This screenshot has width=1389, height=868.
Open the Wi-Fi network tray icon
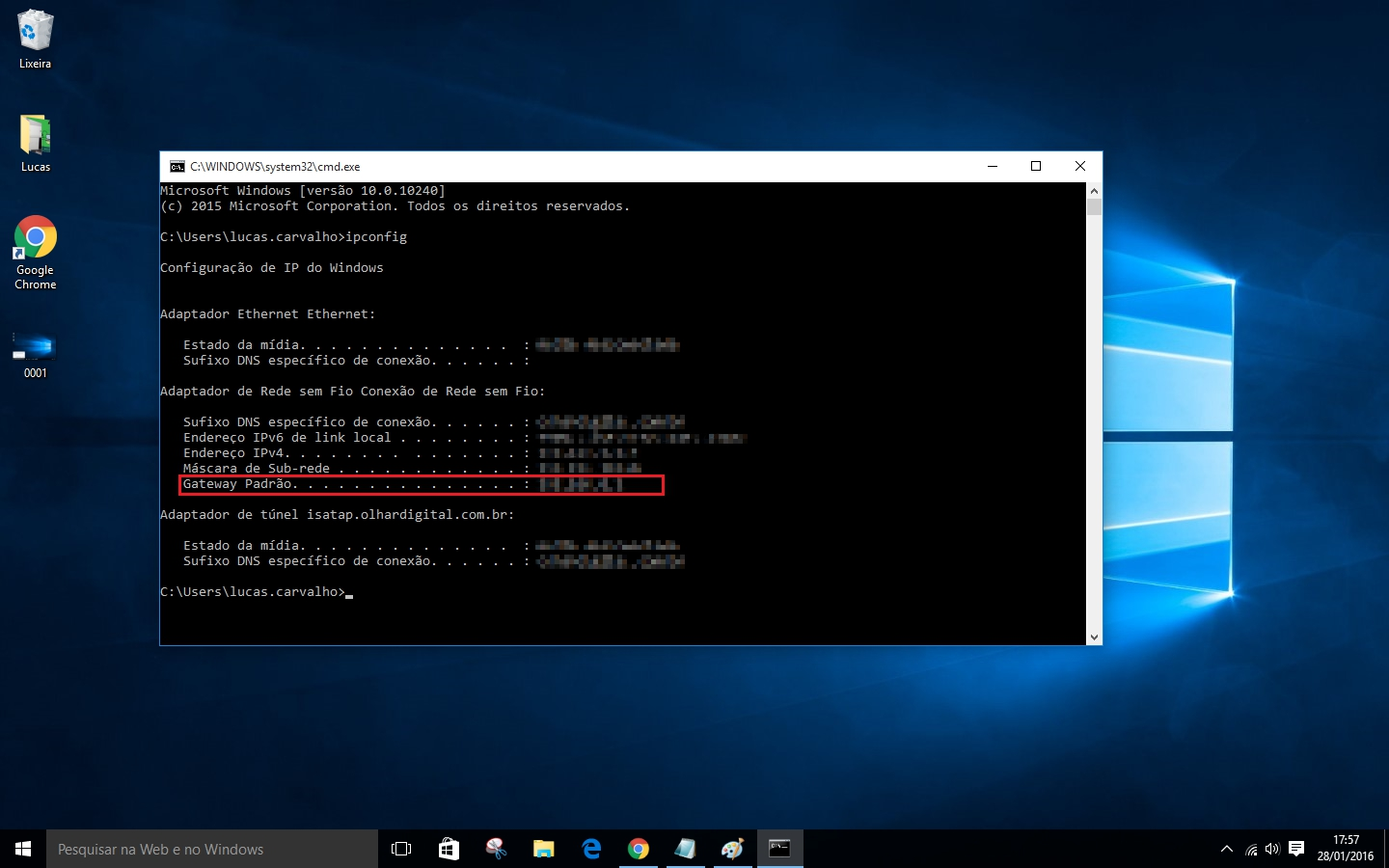(1251, 850)
